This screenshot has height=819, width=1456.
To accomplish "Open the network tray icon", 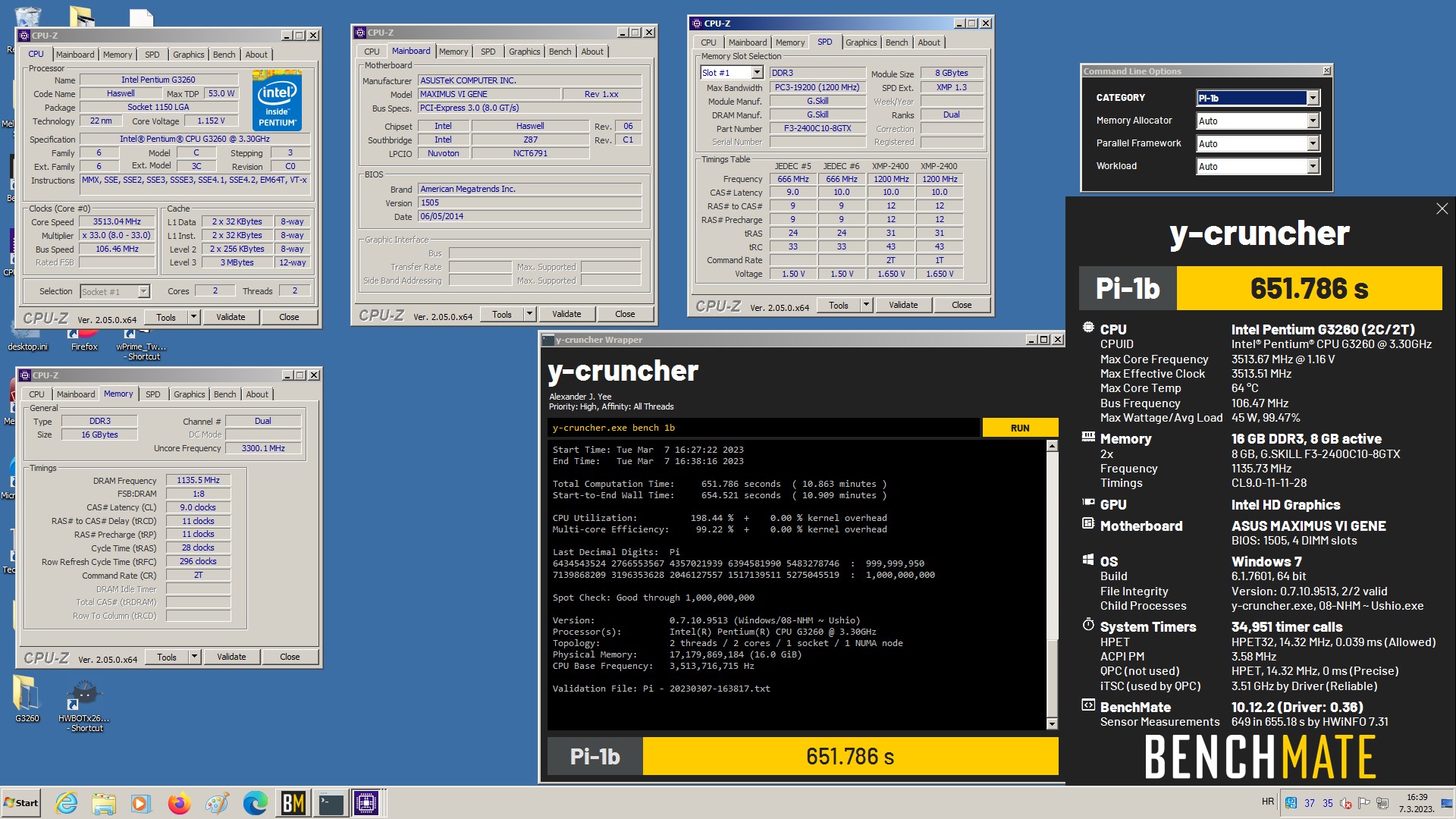I will pyautogui.click(x=1382, y=803).
